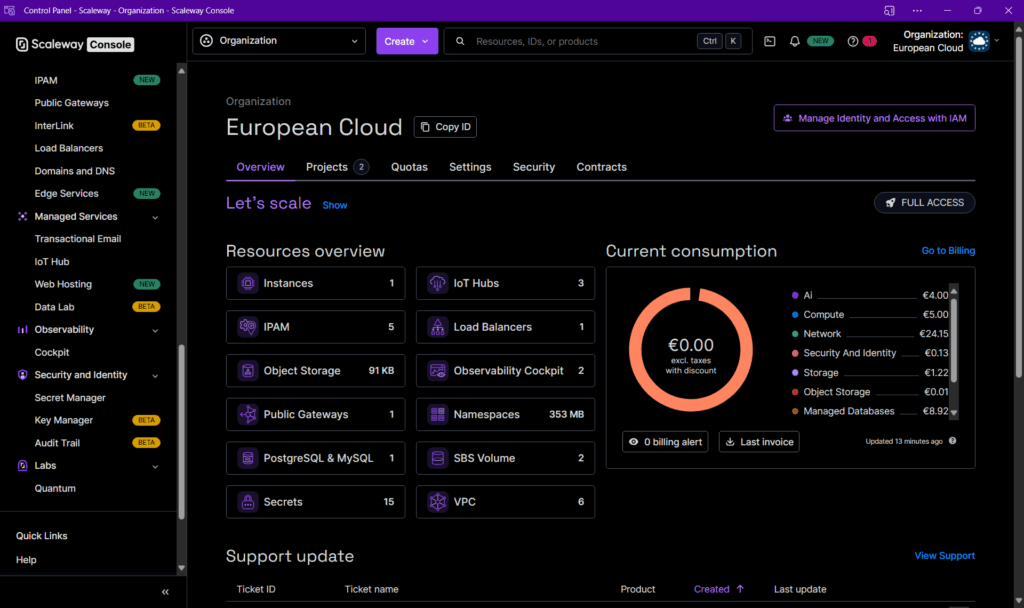This screenshot has width=1024, height=608.
Task: Click the SBS Volume card icon
Action: point(438,458)
